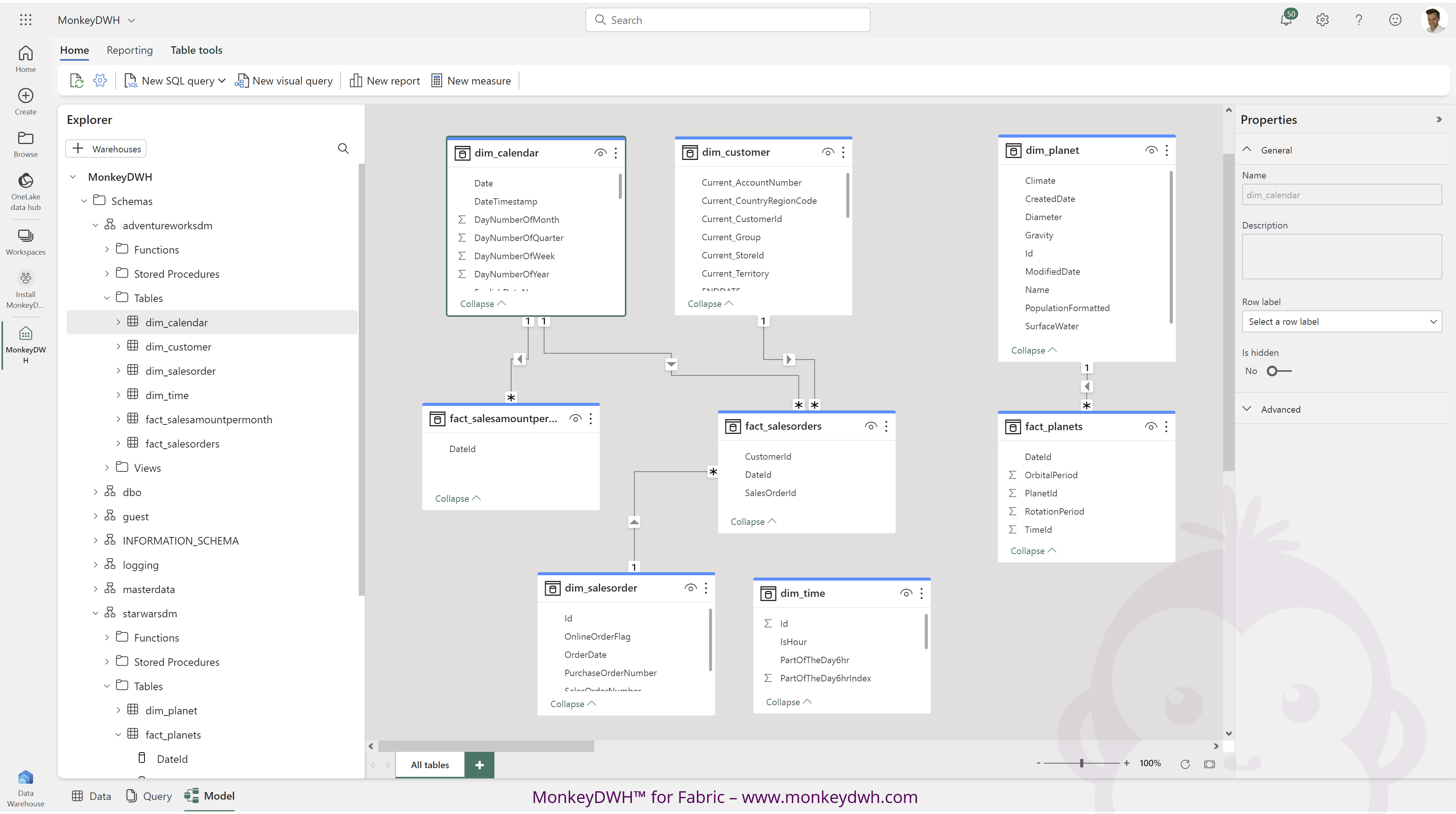
Task: Open Browse in left sidebar
Action: click(x=25, y=144)
